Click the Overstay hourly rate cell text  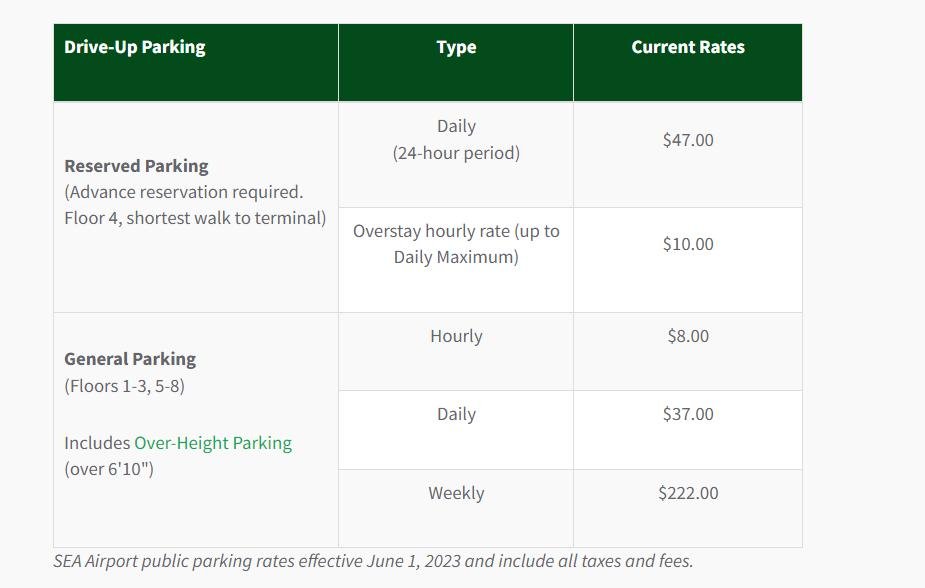tap(456, 244)
